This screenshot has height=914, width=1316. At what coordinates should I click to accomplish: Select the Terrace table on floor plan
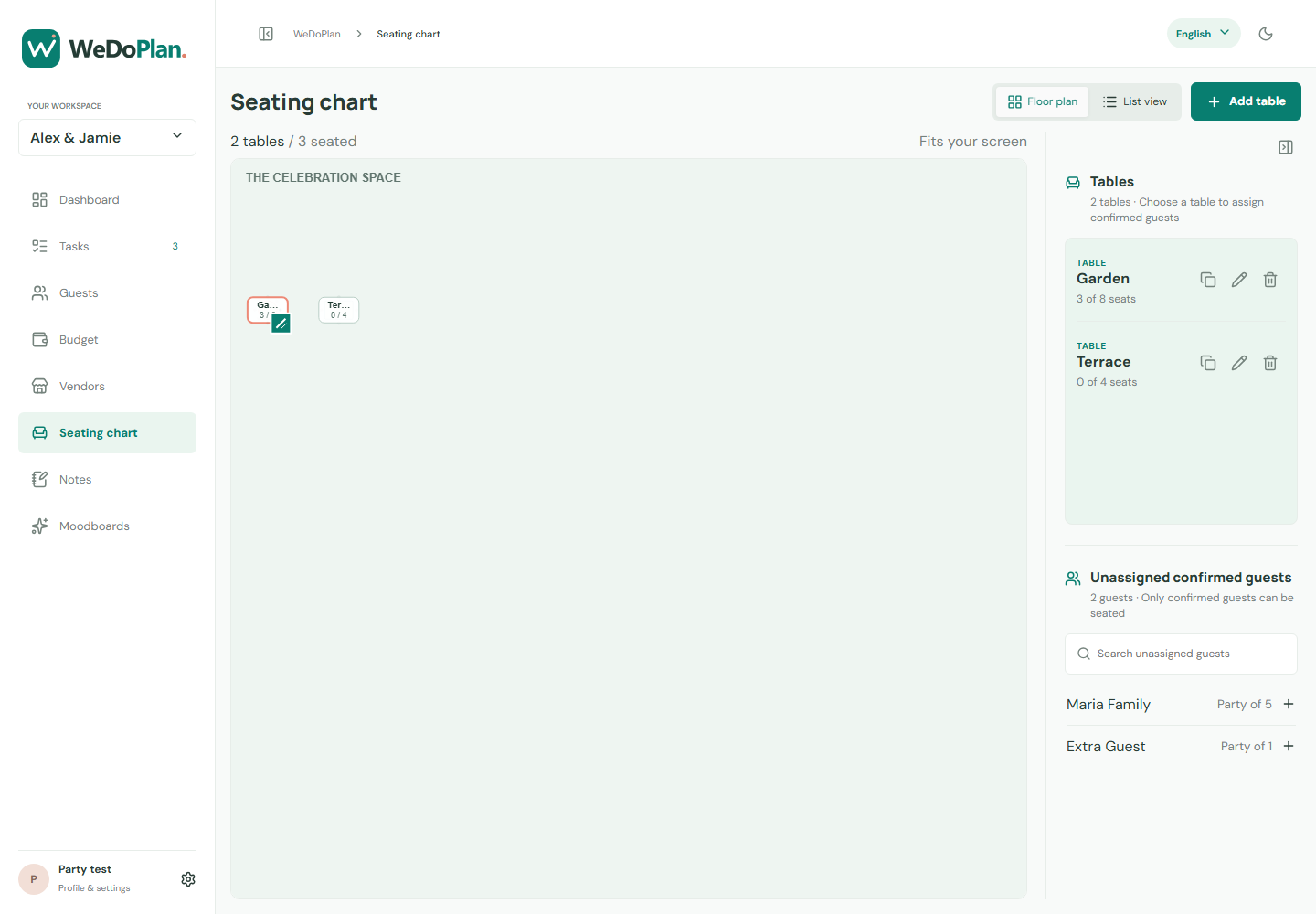[x=339, y=310]
